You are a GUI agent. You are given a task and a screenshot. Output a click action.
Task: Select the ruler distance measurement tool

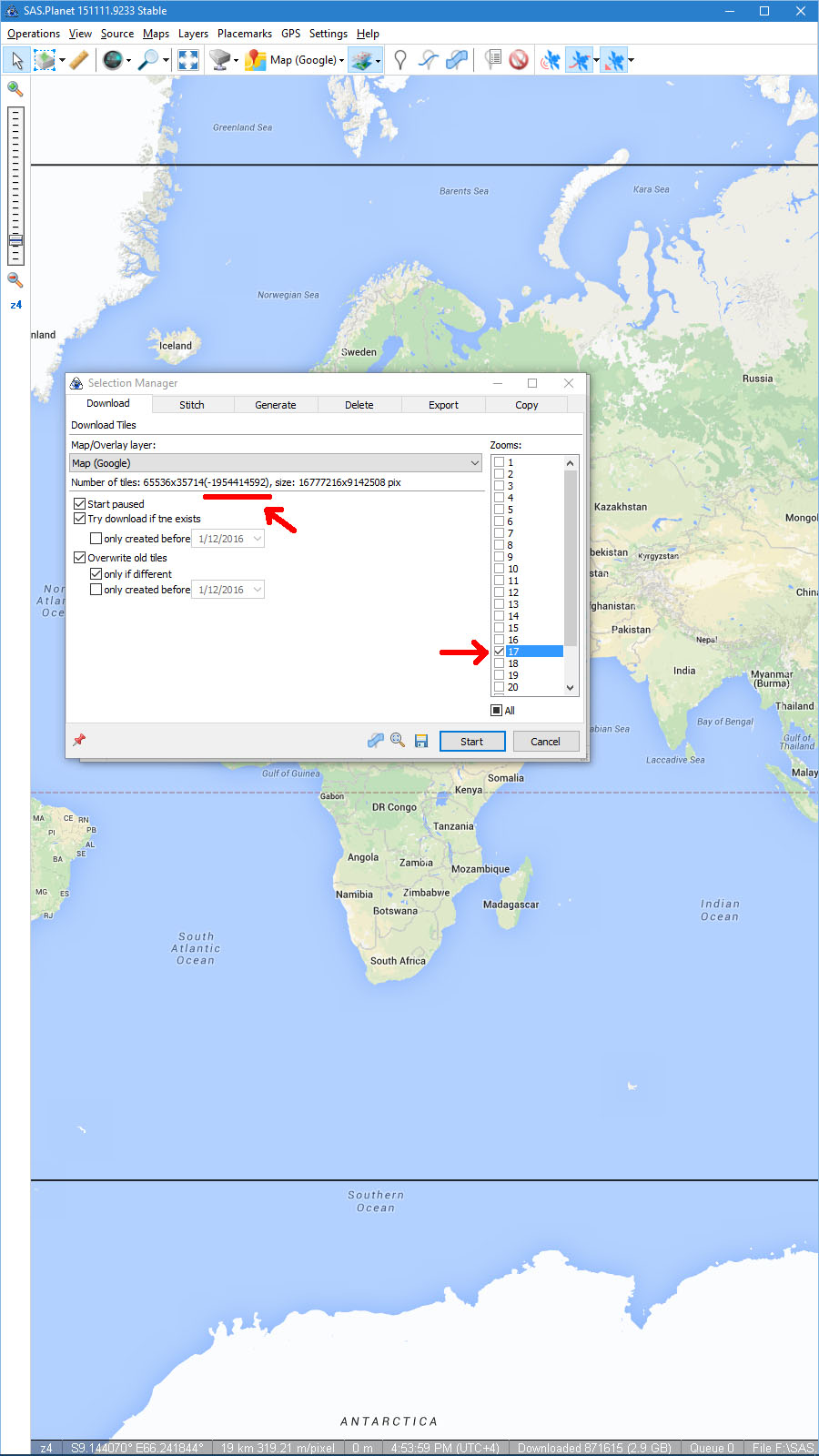79,60
